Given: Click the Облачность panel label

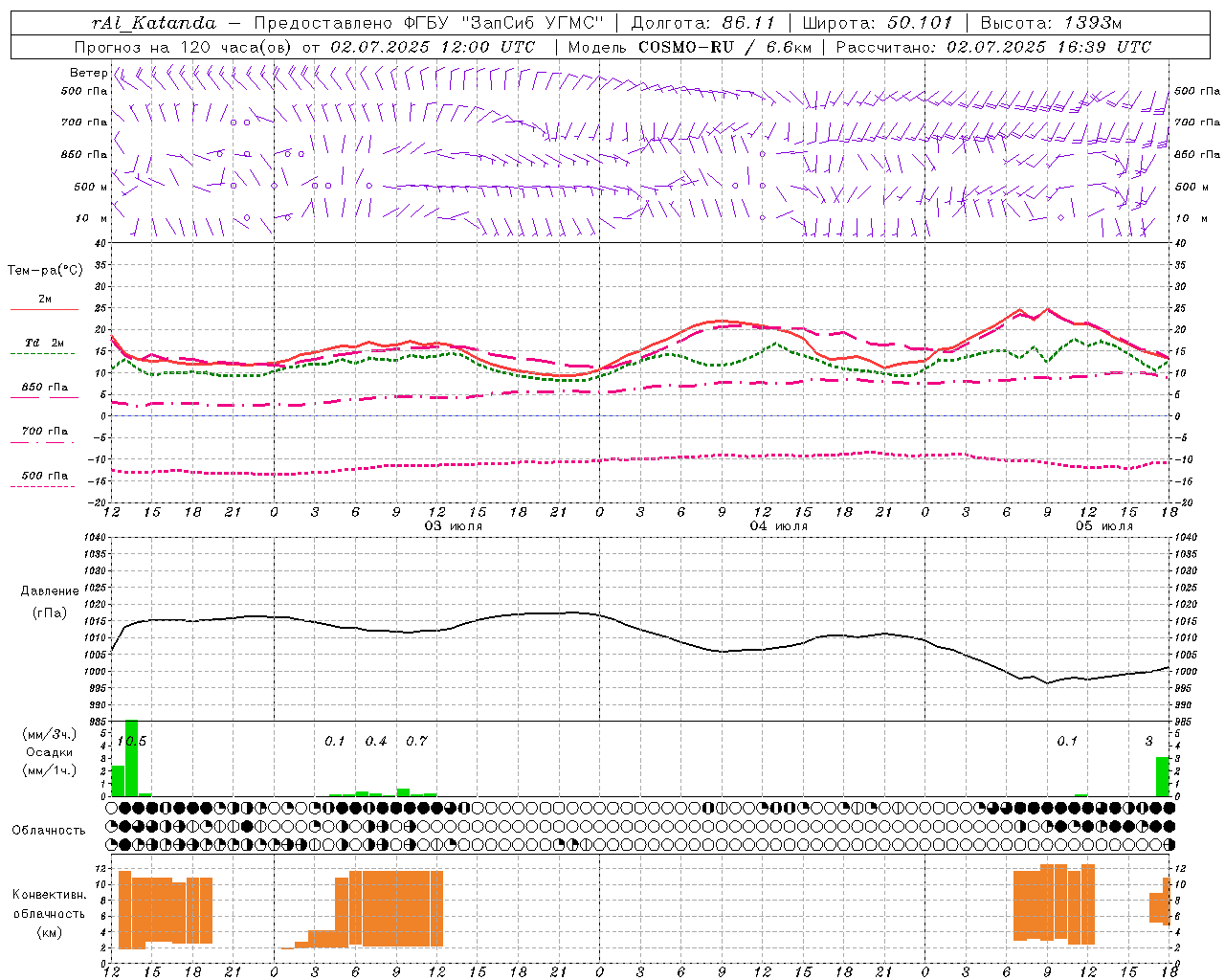Looking at the screenshot, I should [x=49, y=831].
